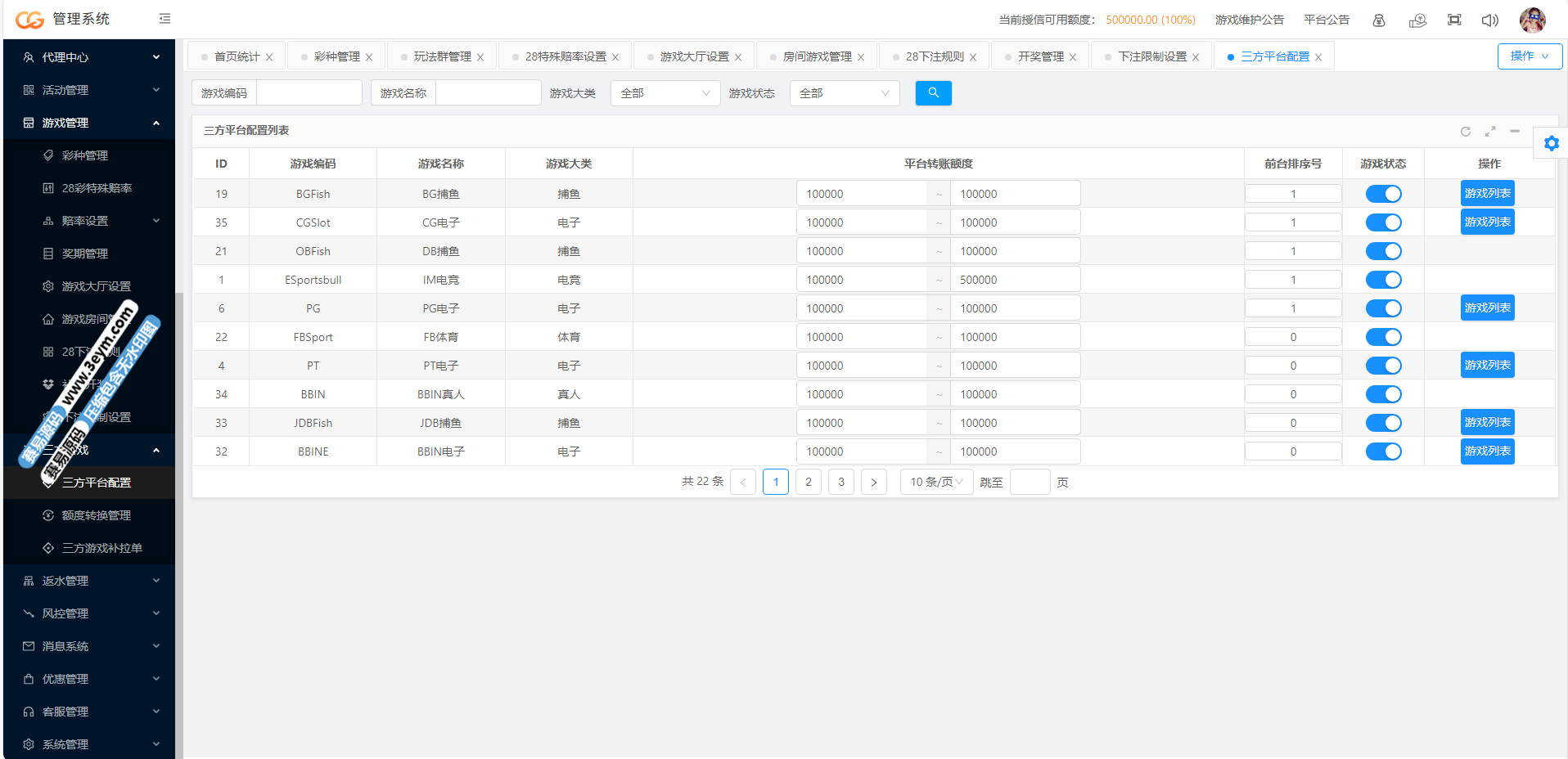The height and width of the screenshot is (759, 1568).
Task: Click the blue search magnifier button
Action: [x=933, y=93]
